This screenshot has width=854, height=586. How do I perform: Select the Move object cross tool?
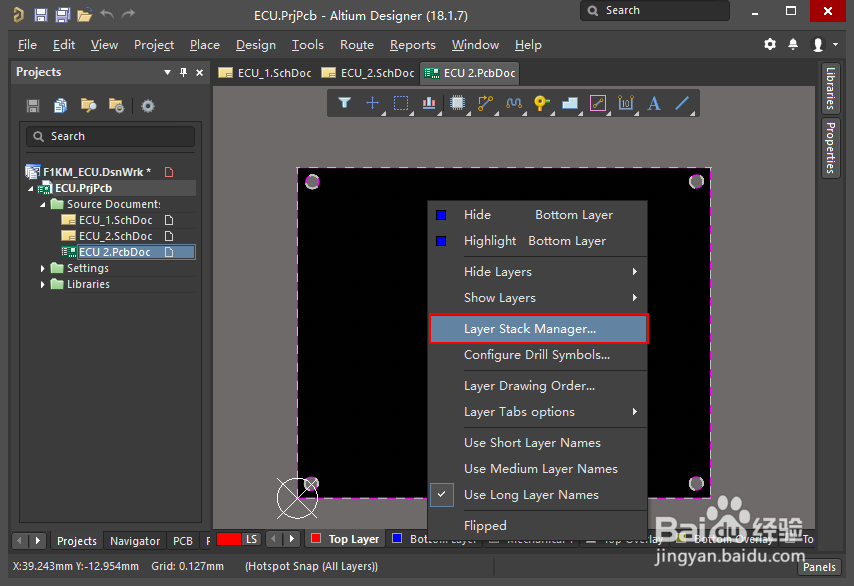tap(373, 103)
